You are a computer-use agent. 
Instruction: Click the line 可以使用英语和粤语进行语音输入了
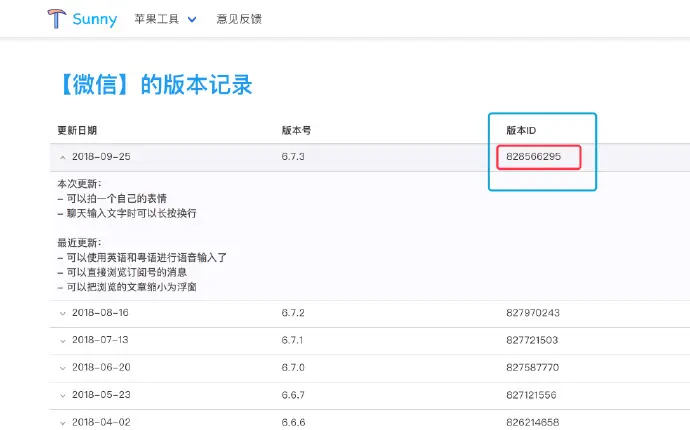click(142, 257)
